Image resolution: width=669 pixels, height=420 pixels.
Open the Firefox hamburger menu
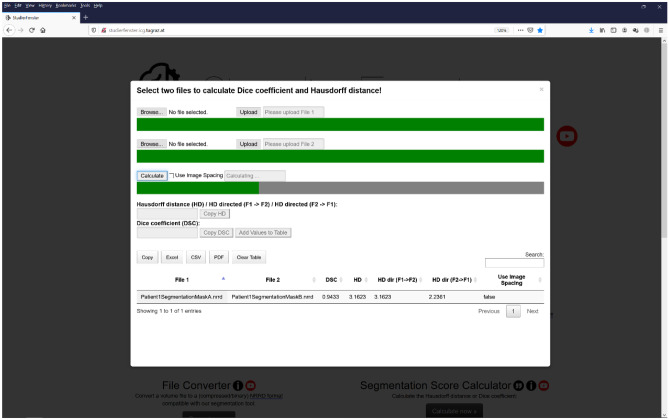[661, 30]
